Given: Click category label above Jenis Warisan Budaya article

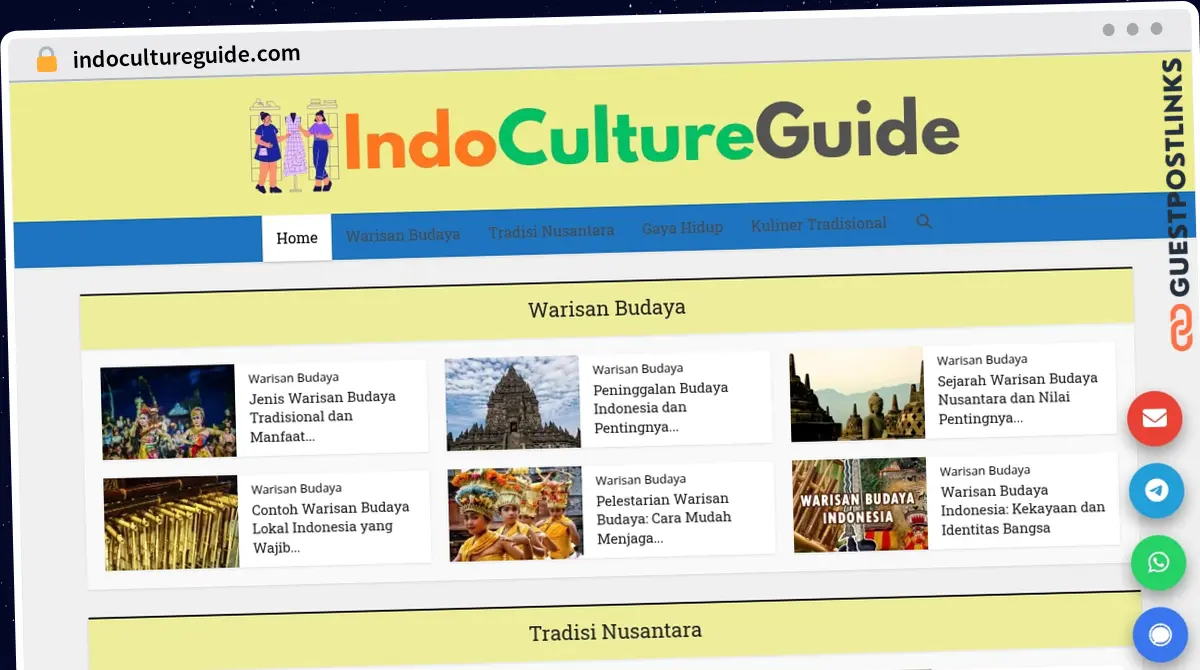Looking at the screenshot, I should coord(293,378).
